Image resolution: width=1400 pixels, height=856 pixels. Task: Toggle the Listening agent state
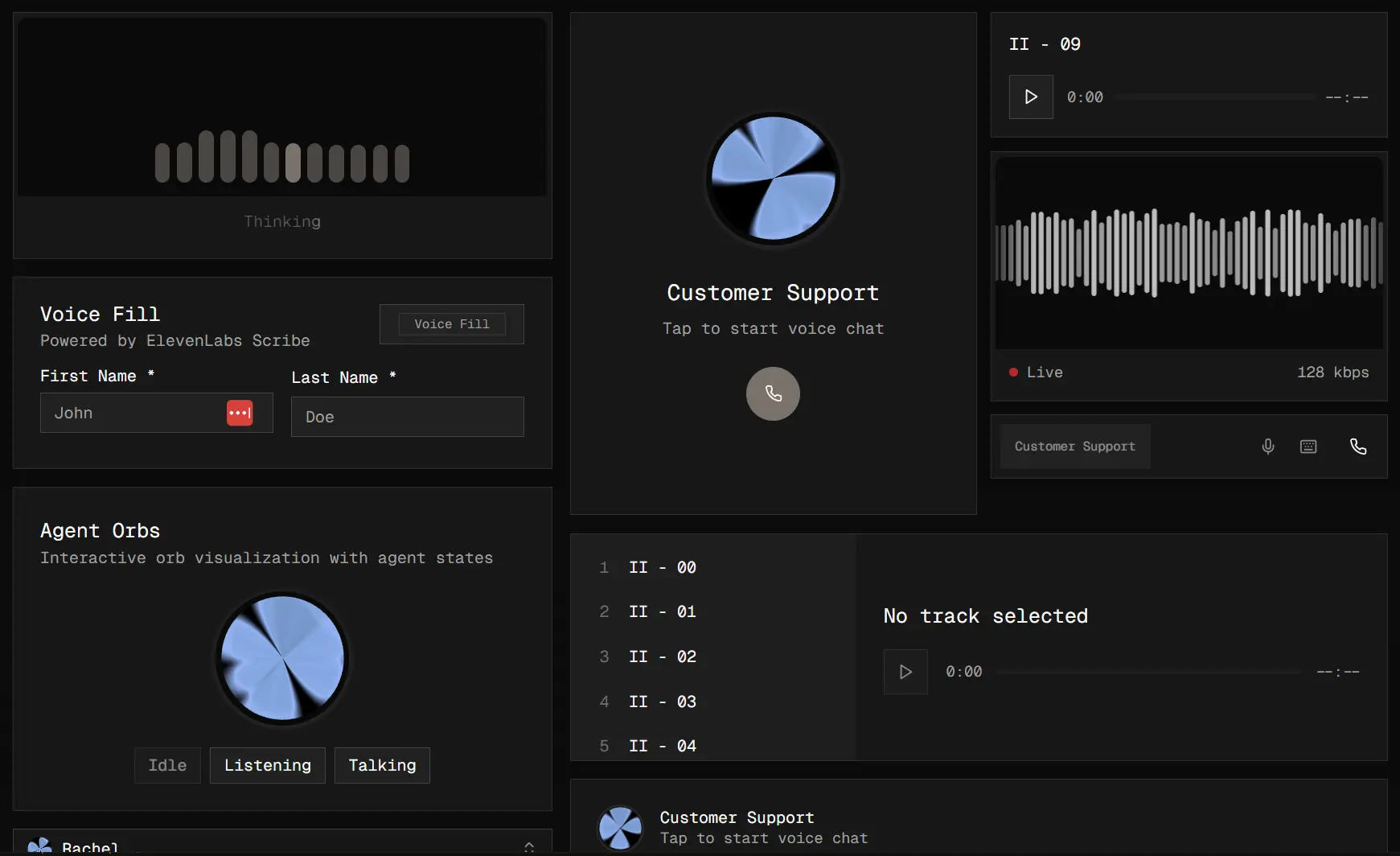267,765
